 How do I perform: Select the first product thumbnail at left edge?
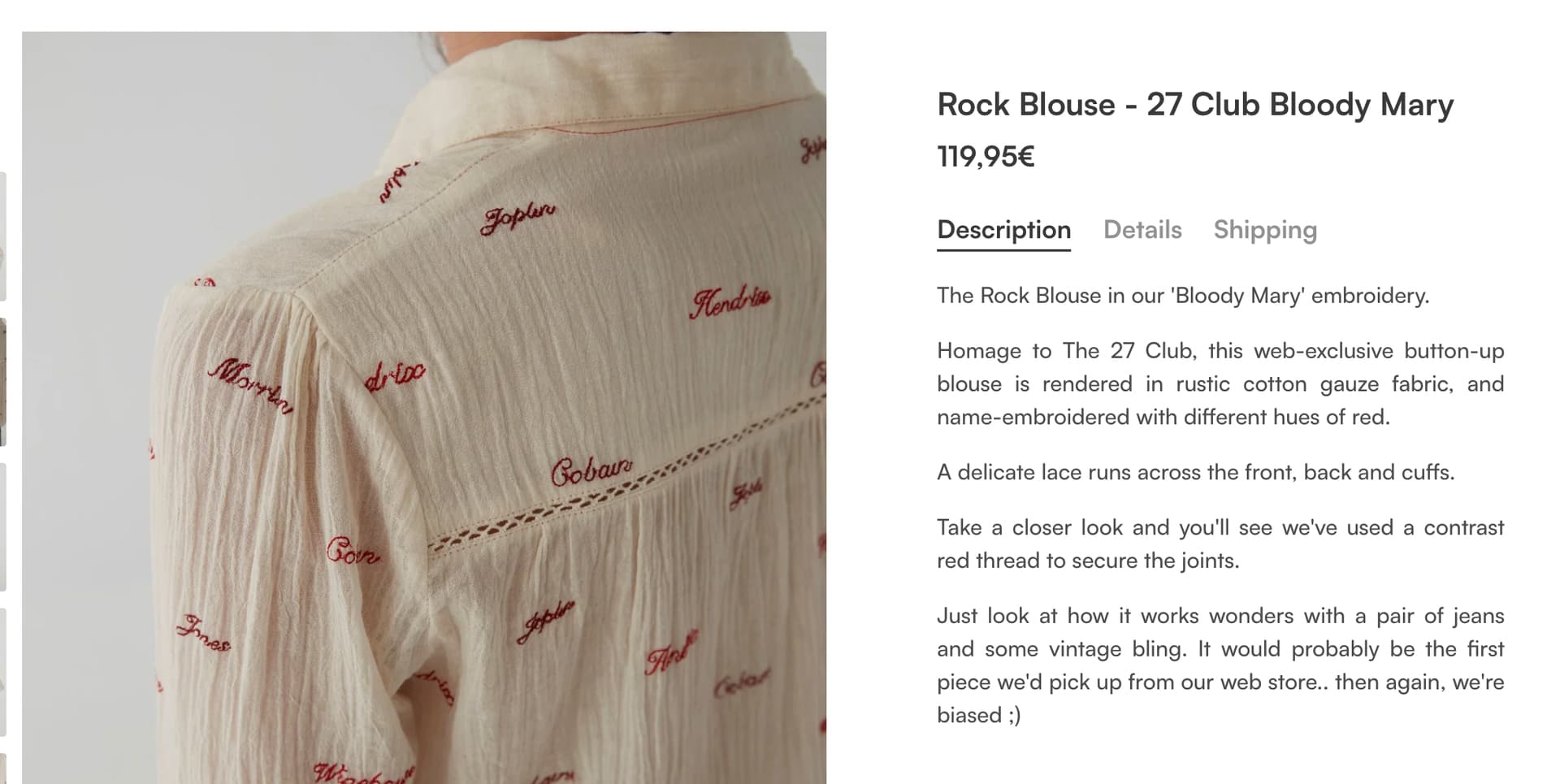pyautogui.click(x=3, y=236)
